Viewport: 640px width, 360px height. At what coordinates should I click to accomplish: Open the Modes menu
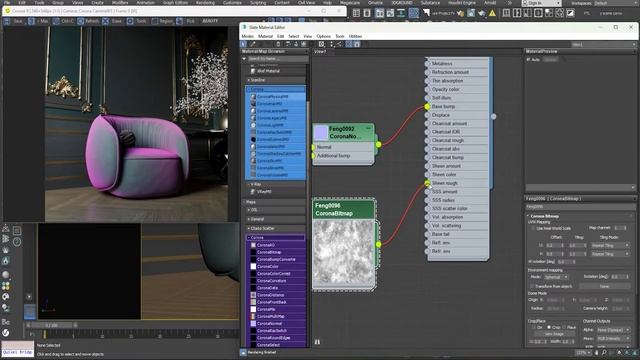(x=247, y=36)
